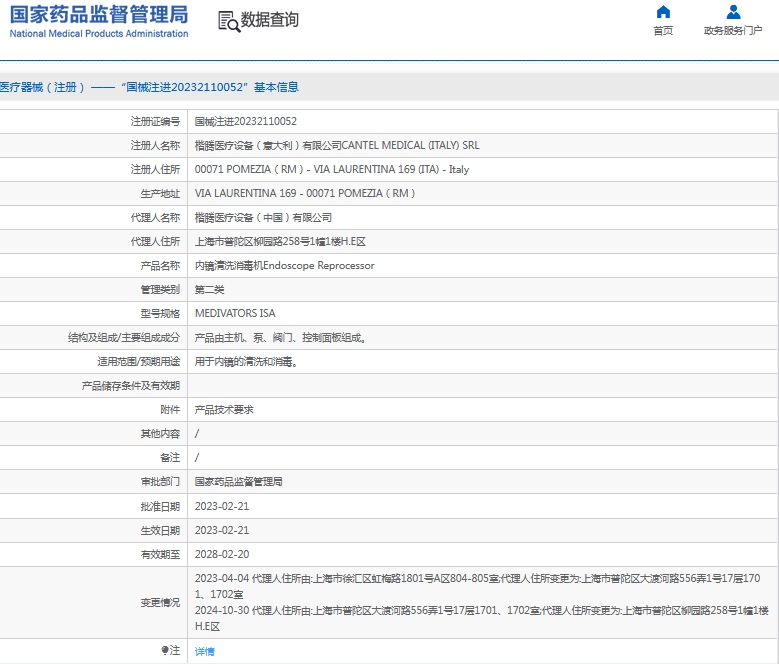The image size is (779, 664).
Task: Click the 首页 text link
Action: 663,31
